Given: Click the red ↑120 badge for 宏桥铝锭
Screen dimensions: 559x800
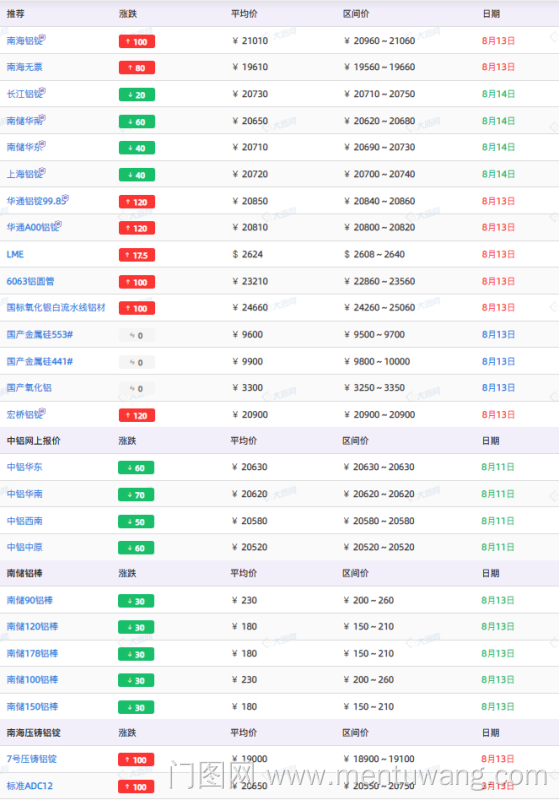Looking at the screenshot, I should (x=137, y=415).
